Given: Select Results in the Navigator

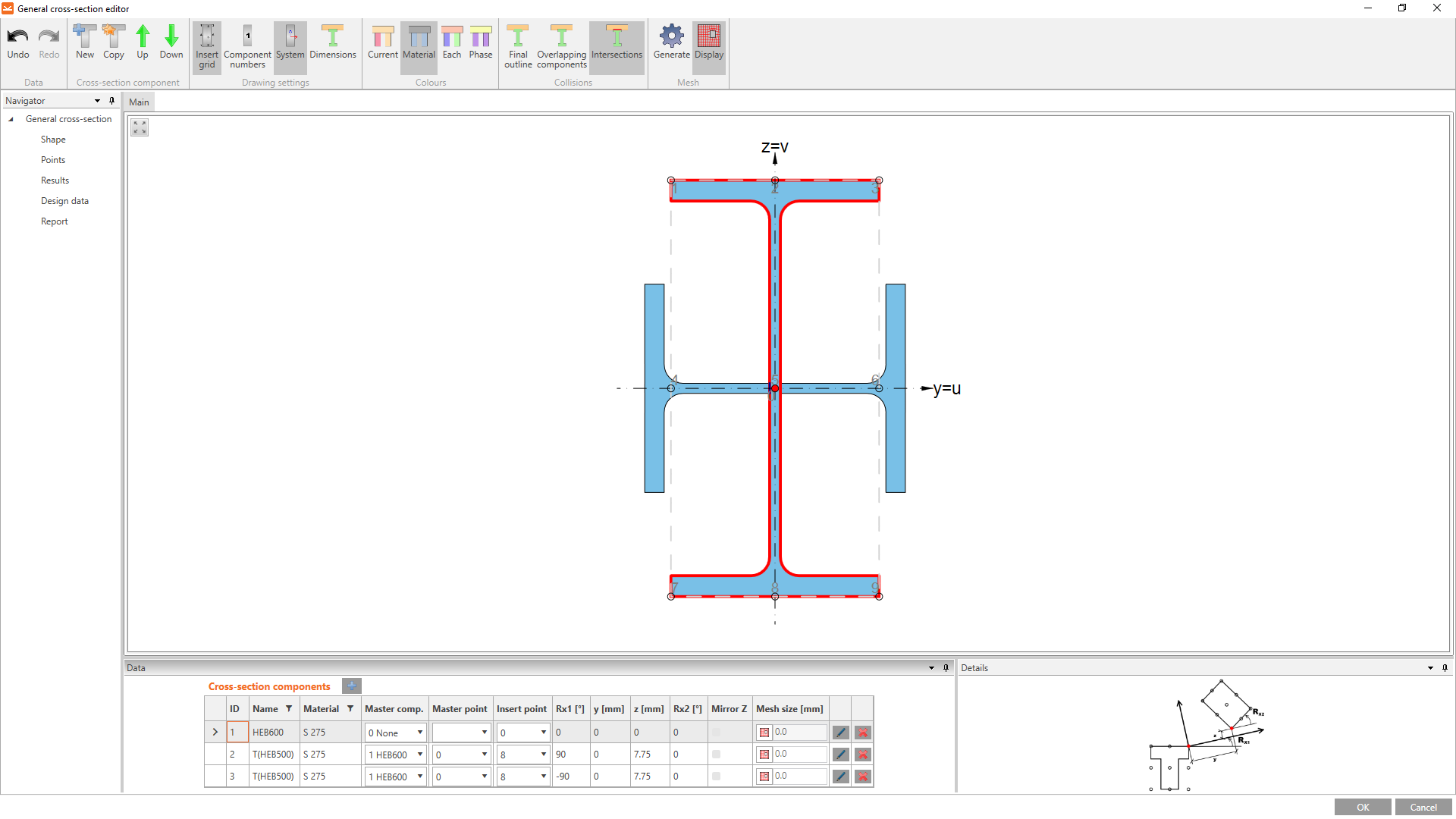Looking at the screenshot, I should [x=55, y=180].
